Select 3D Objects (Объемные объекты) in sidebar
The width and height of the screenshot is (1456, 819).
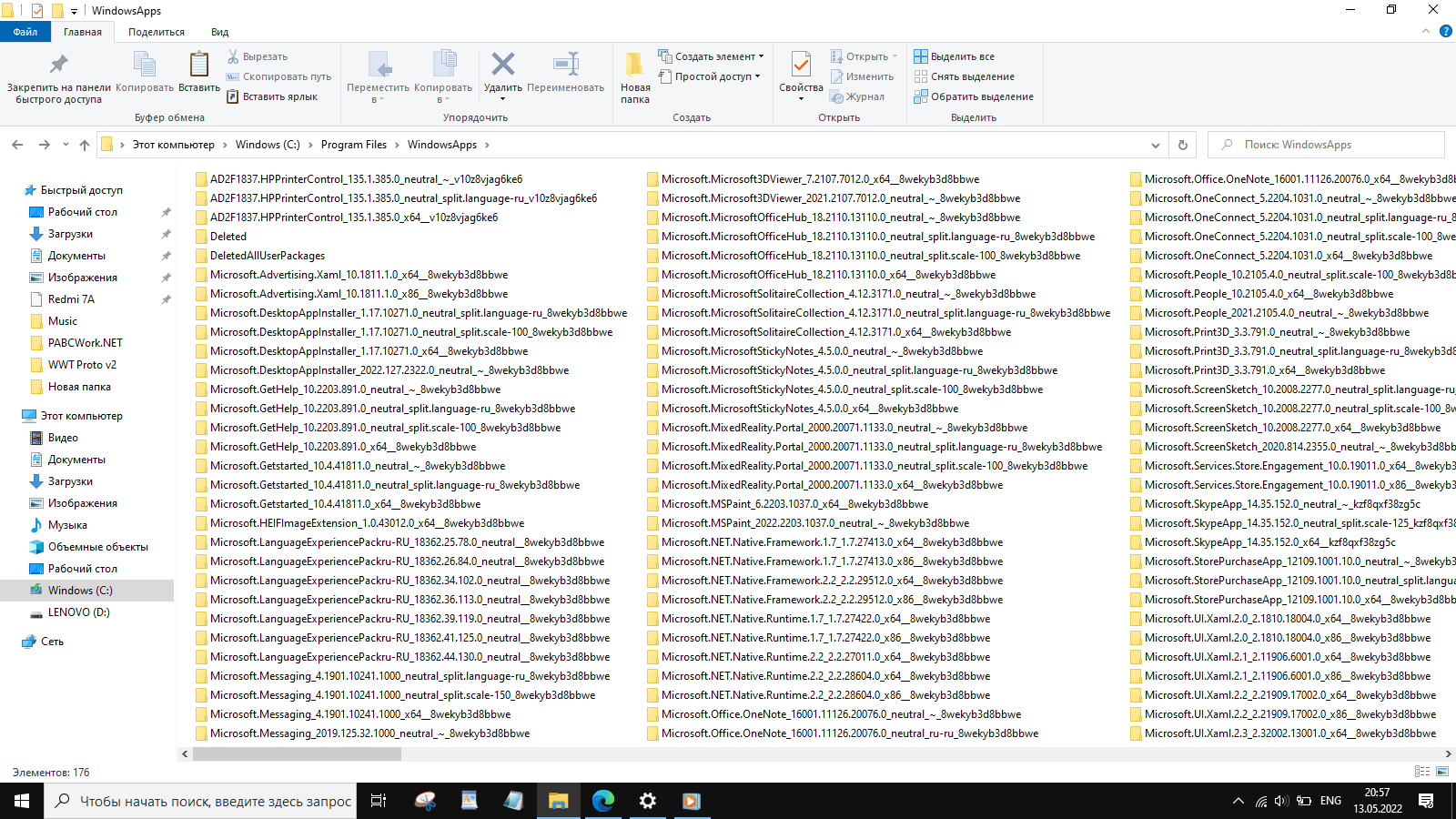(x=98, y=547)
